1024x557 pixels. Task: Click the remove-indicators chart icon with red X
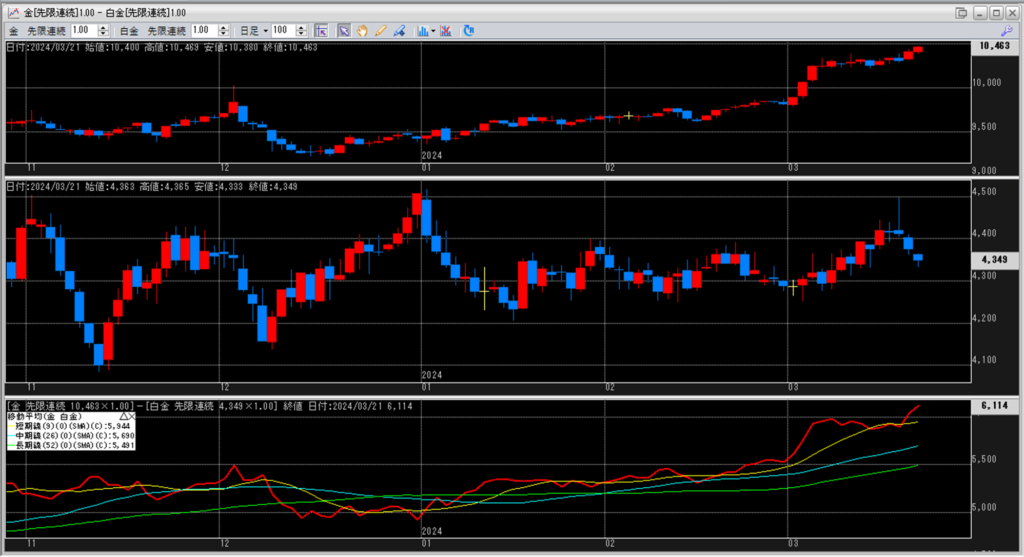click(446, 31)
